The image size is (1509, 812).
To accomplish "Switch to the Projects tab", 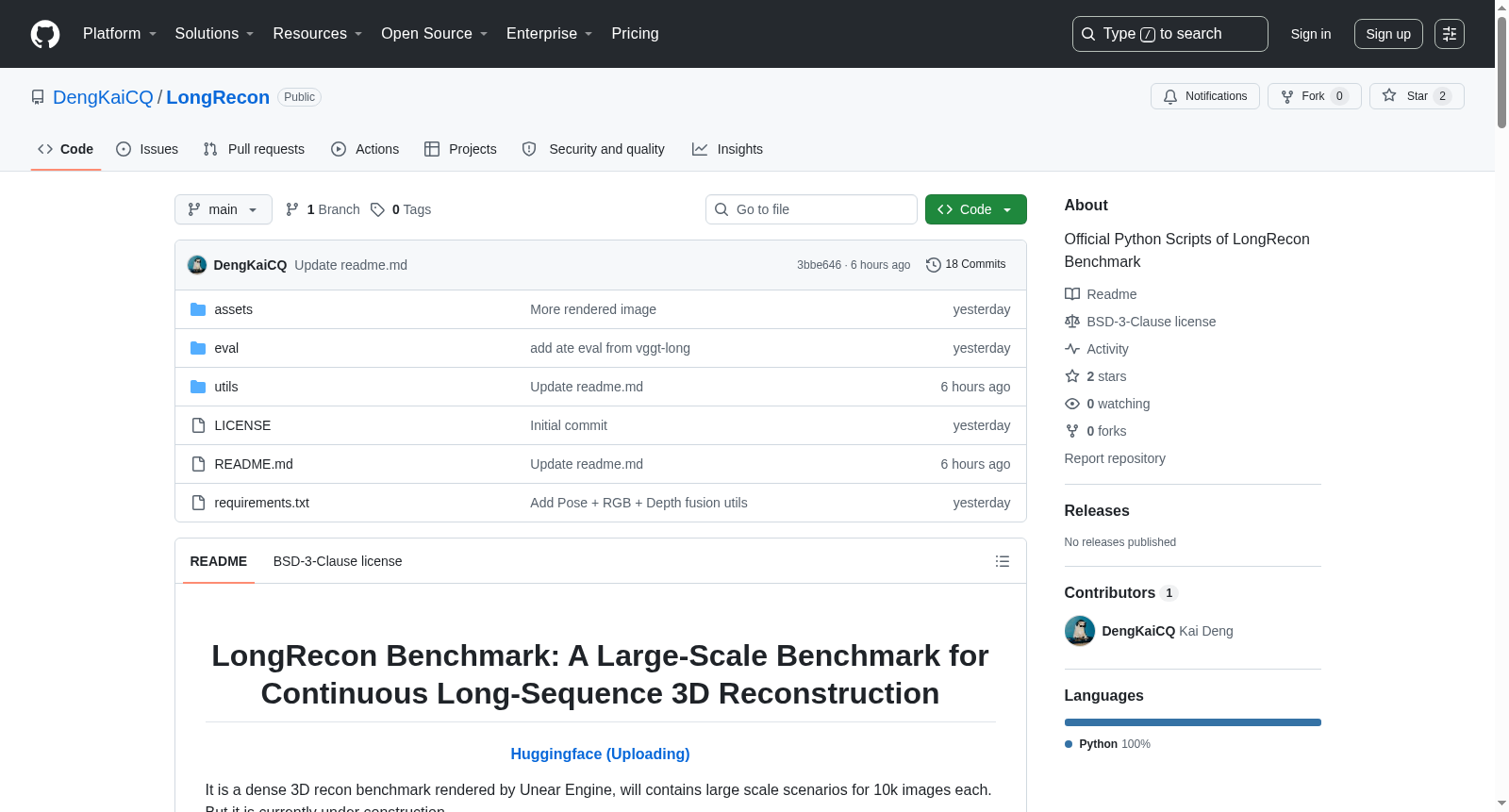I will [x=460, y=149].
